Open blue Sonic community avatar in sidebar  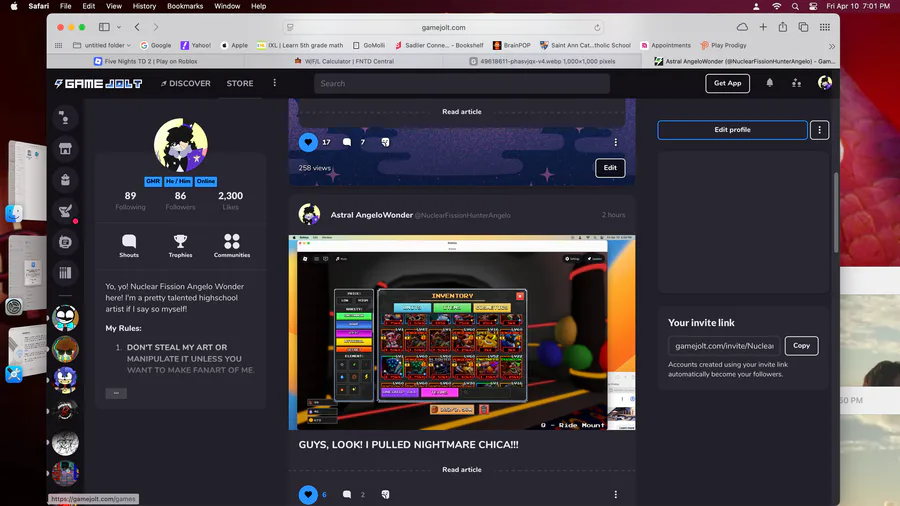pos(65,380)
